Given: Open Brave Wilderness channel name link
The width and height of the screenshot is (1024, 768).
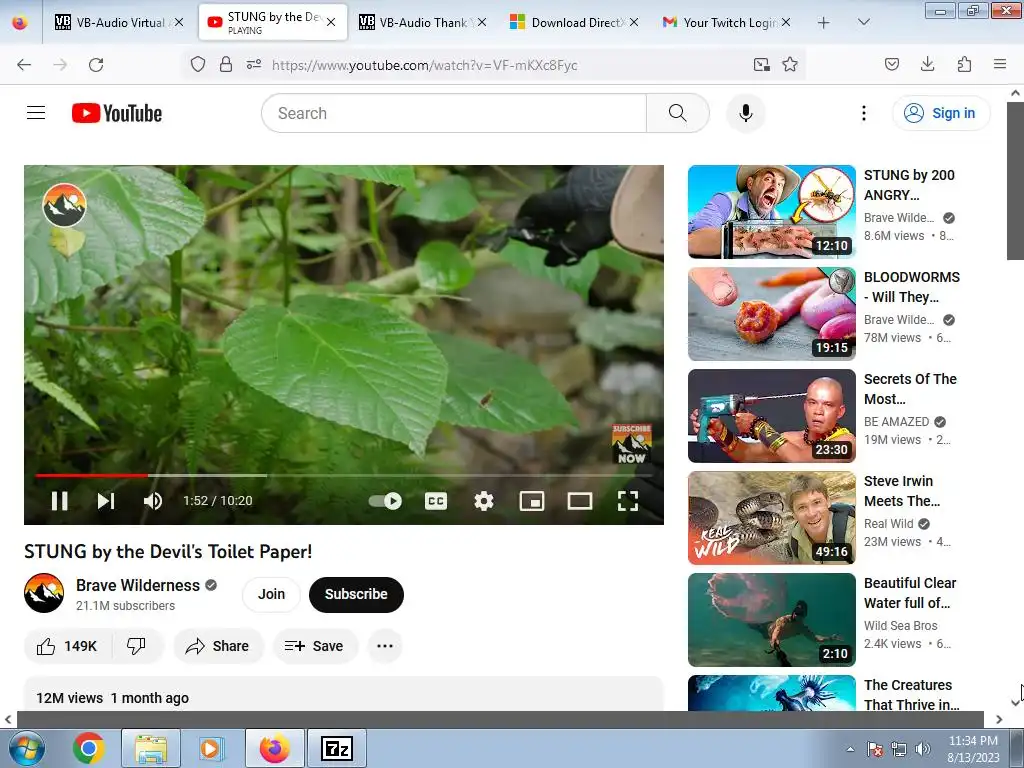Looking at the screenshot, I should (138, 585).
